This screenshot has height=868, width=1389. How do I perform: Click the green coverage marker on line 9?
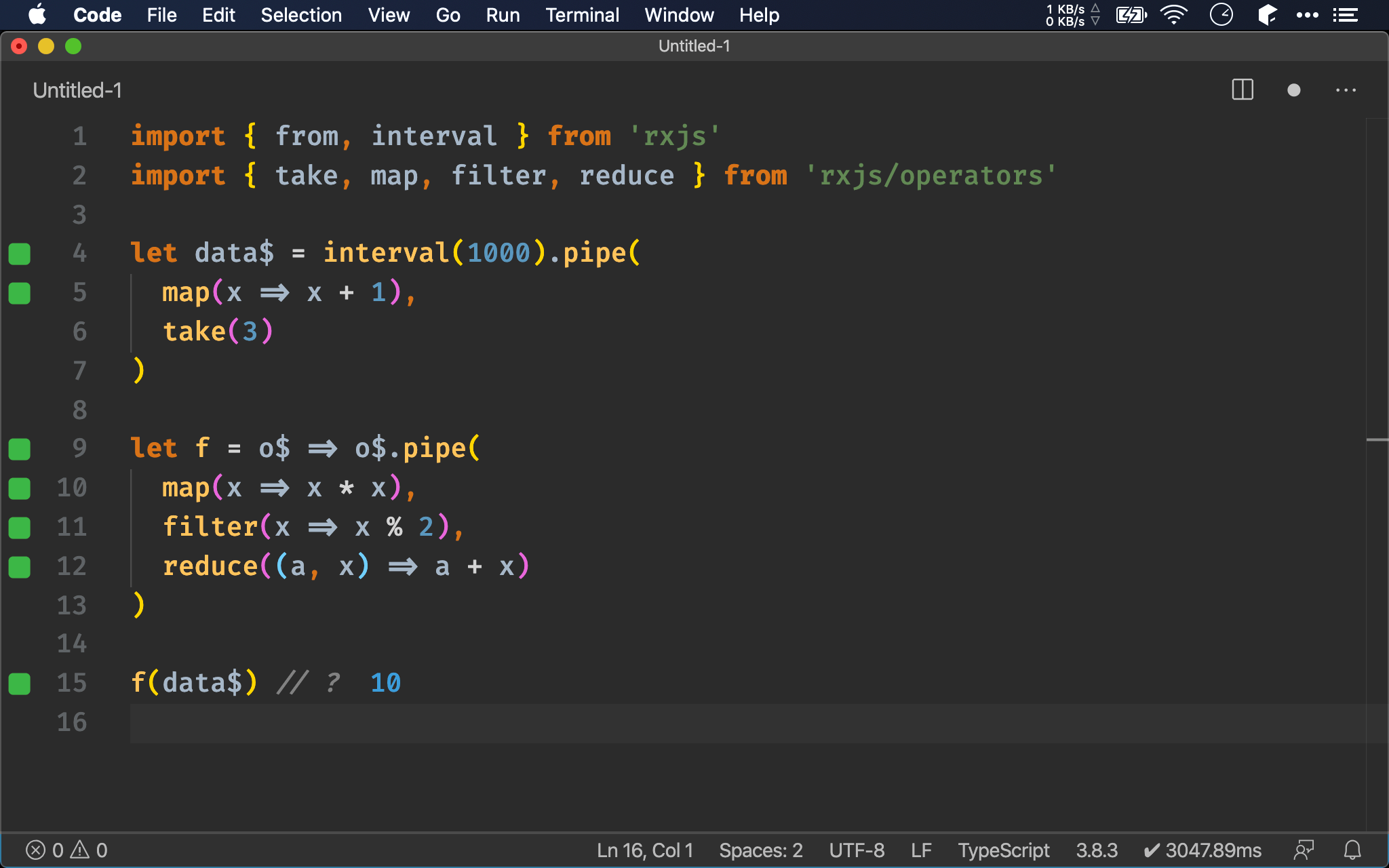[x=20, y=449]
